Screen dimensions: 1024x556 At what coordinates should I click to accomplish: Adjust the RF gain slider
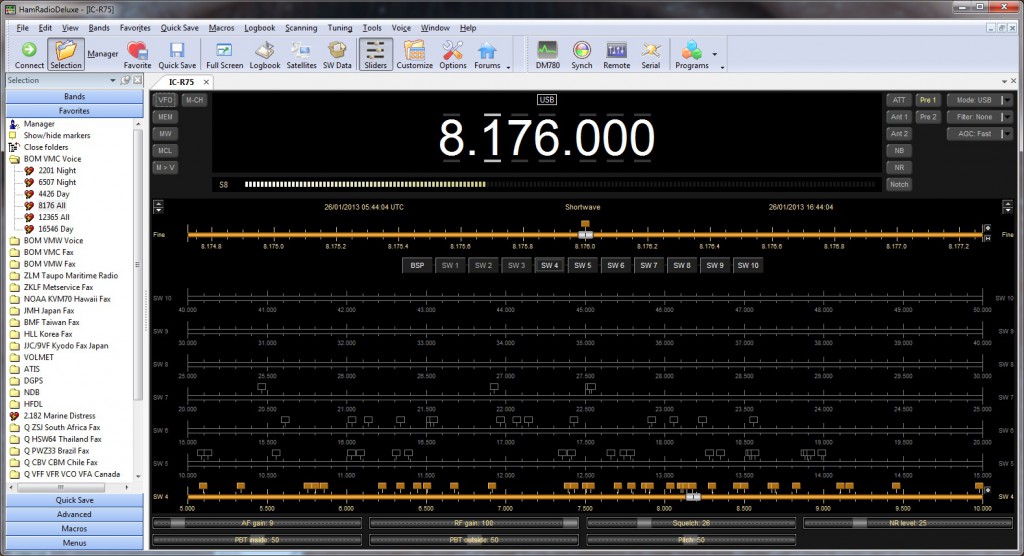pyautogui.click(x=473, y=523)
